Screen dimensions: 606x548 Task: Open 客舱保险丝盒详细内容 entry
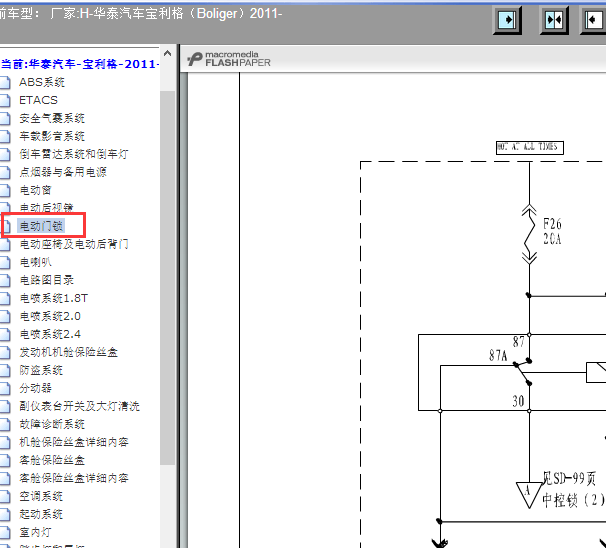point(73,478)
